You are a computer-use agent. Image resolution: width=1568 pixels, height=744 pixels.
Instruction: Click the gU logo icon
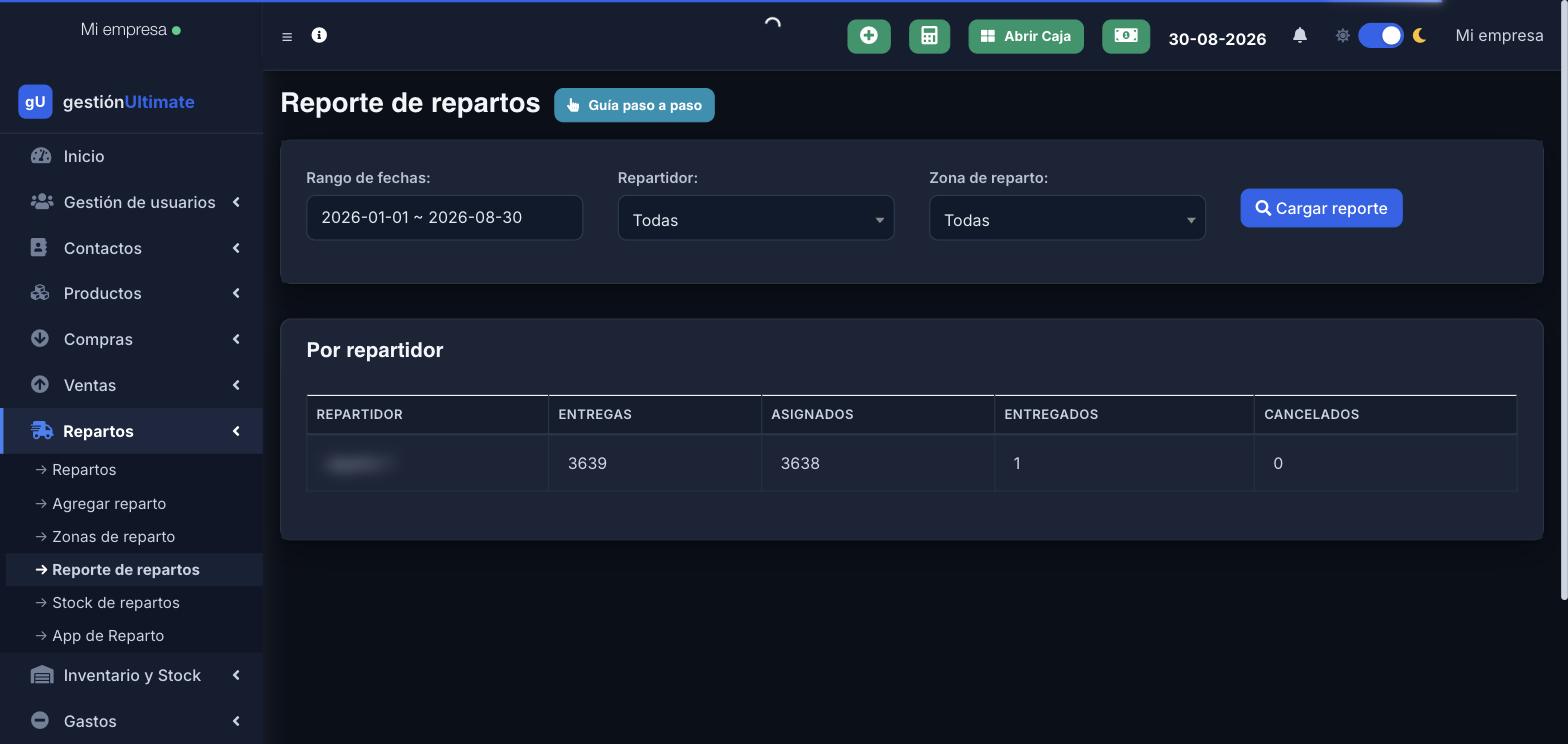coord(35,101)
